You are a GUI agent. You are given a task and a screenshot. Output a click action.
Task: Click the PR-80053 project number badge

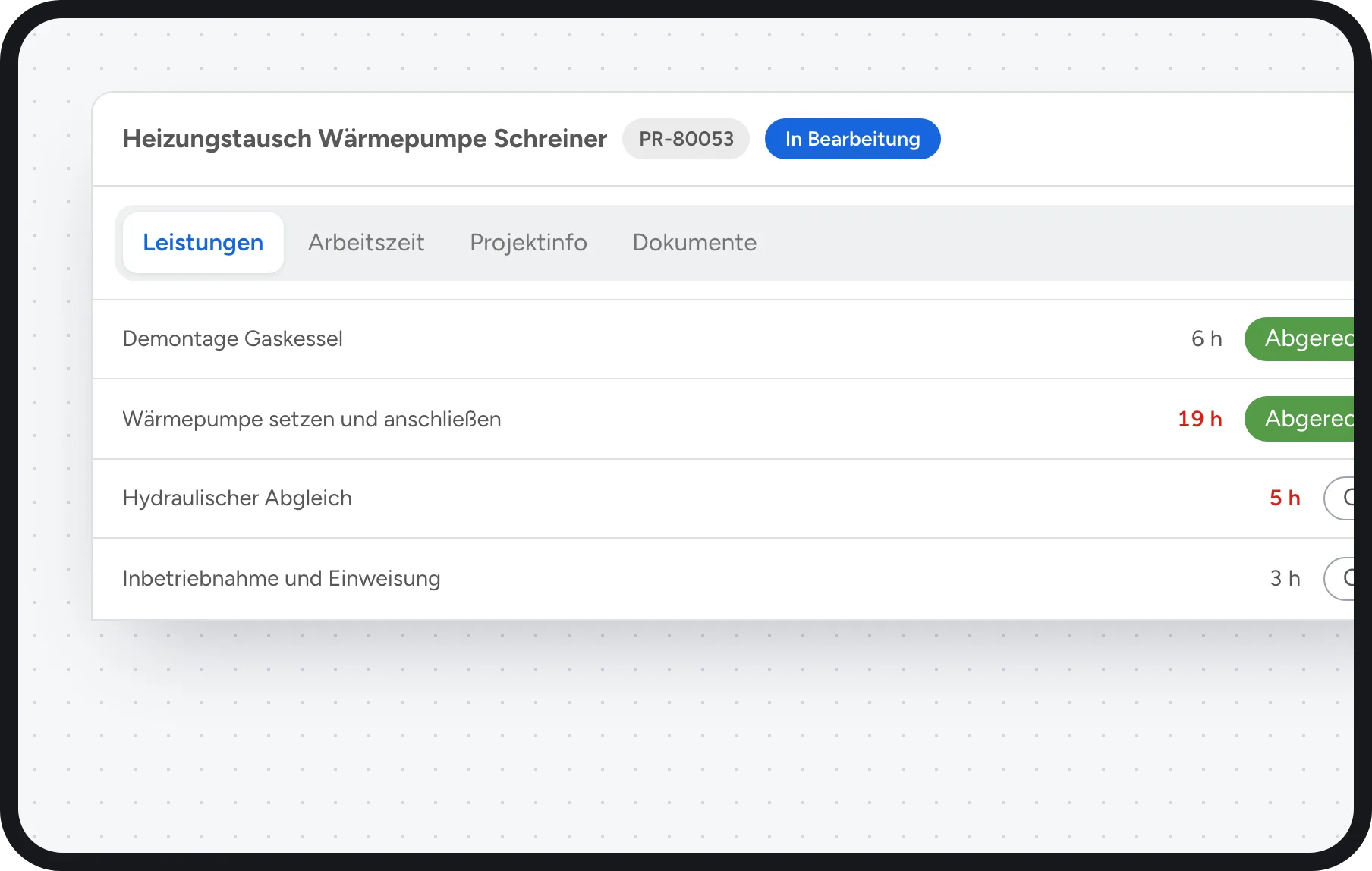(686, 139)
